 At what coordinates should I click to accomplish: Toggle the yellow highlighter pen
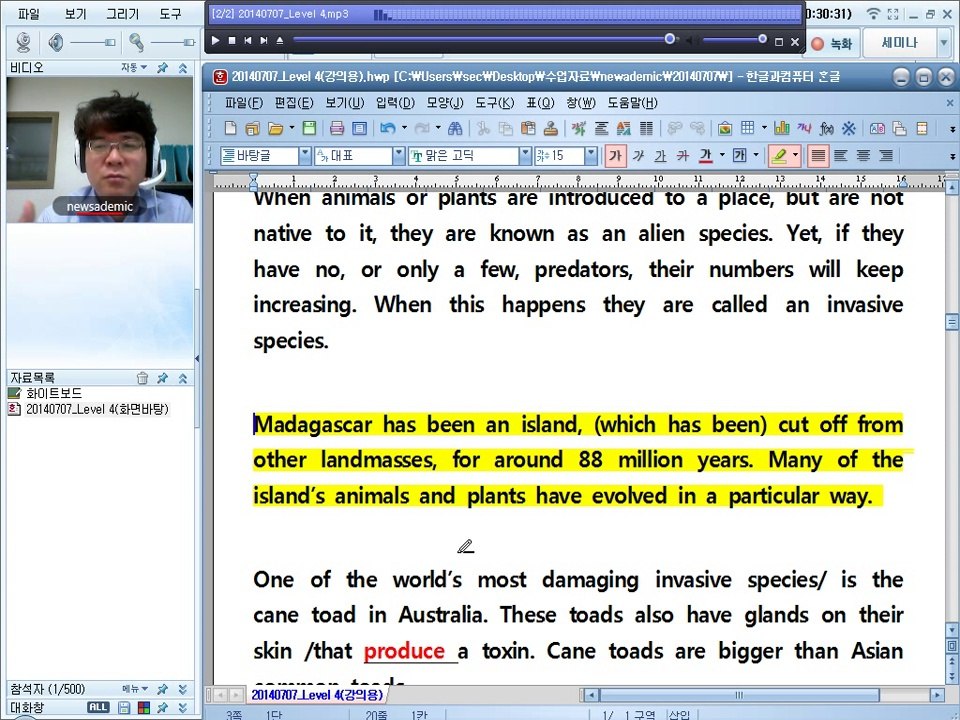779,156
